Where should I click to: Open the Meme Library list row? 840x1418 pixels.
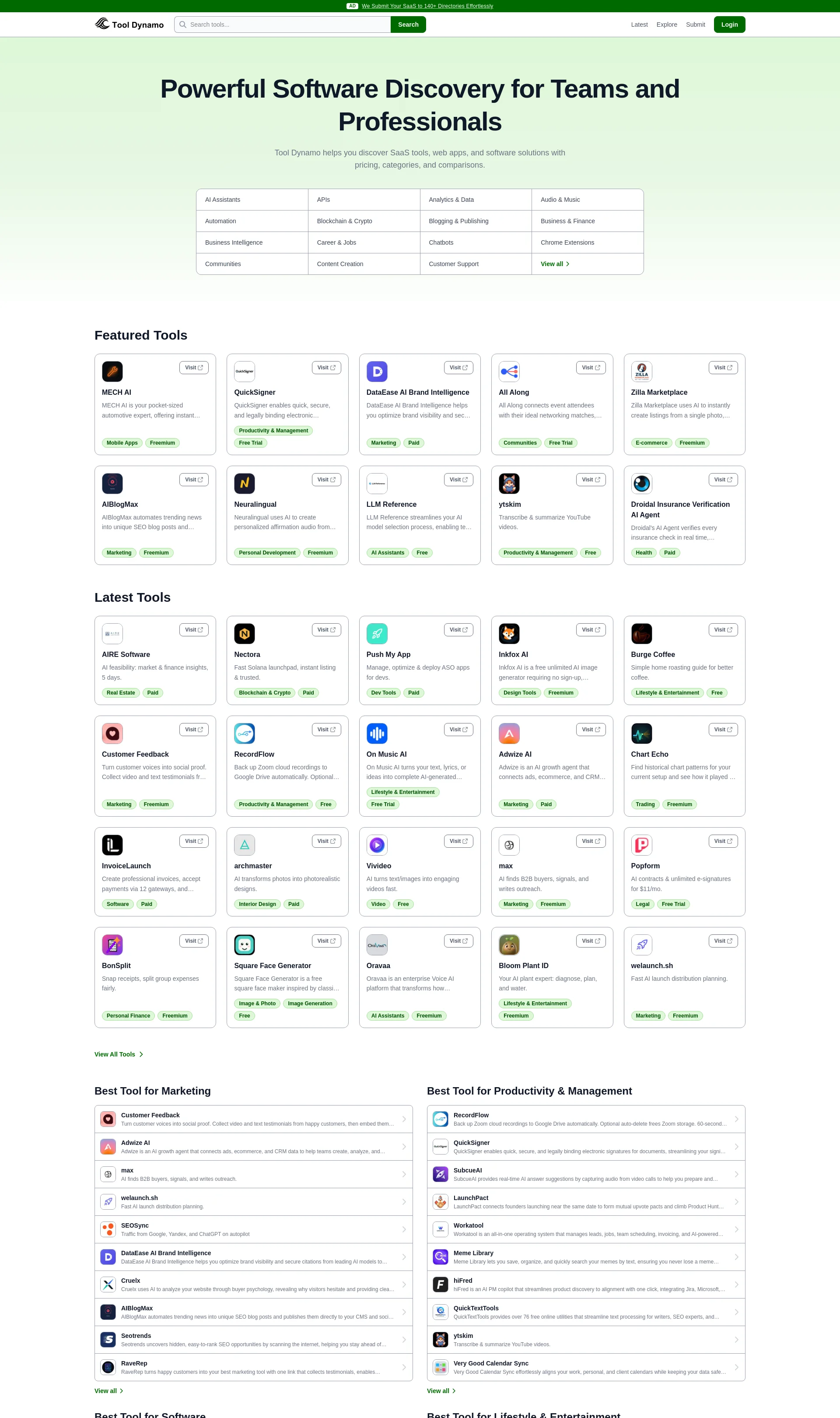pos(586,1257)
